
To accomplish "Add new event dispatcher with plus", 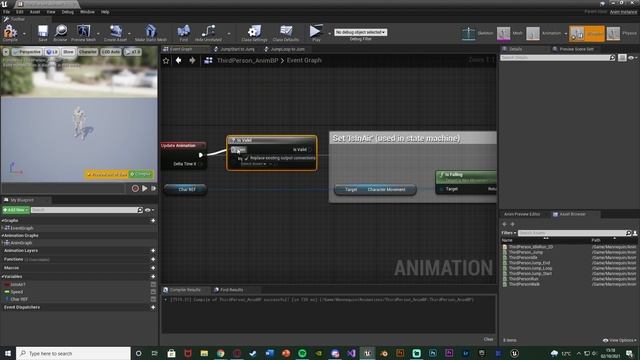I will (153, 307).
